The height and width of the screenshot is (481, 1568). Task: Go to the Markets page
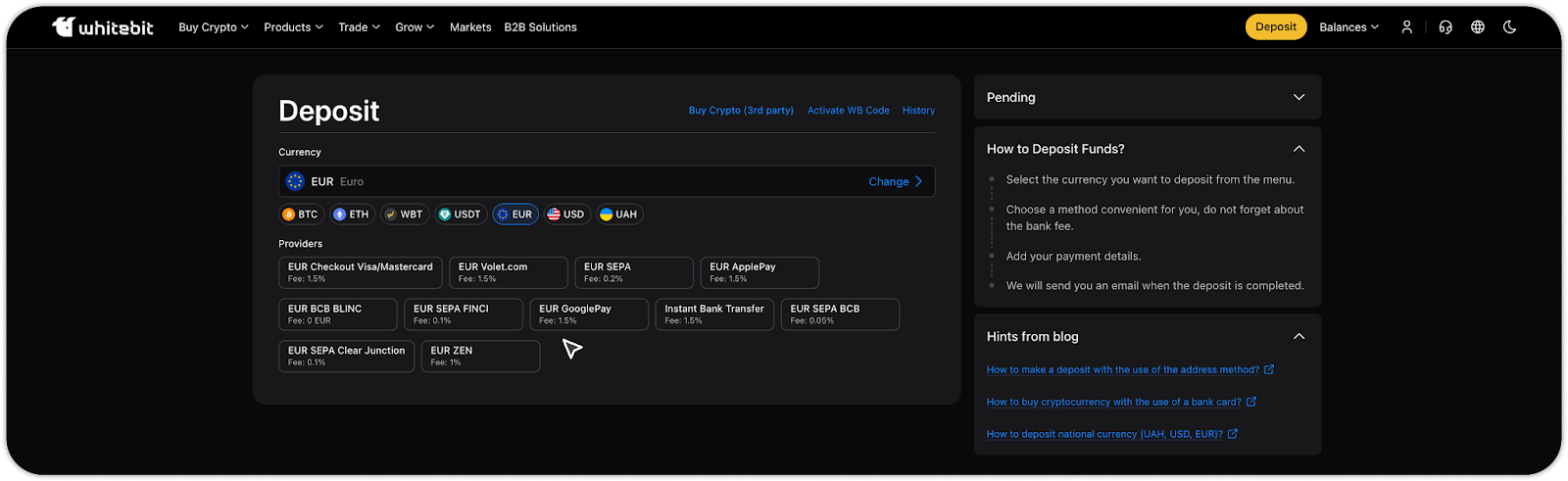point(470,27)
